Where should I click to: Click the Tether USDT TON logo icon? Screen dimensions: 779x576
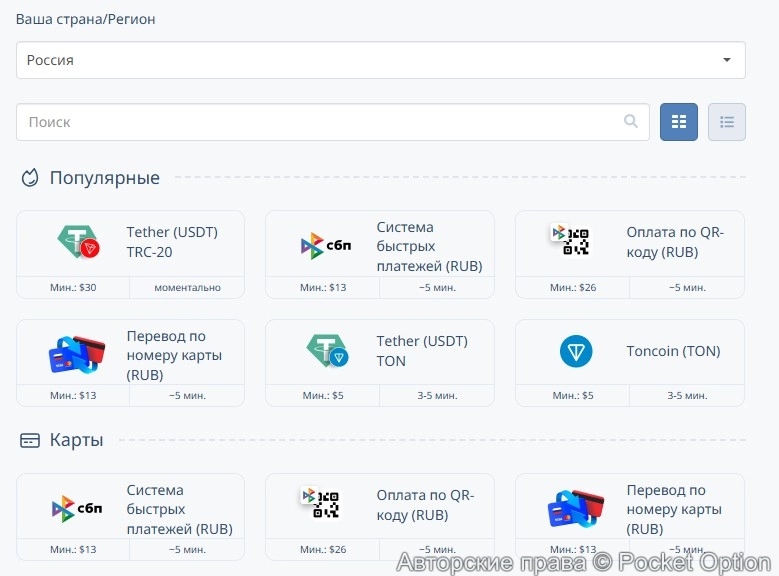coord(326,351)
